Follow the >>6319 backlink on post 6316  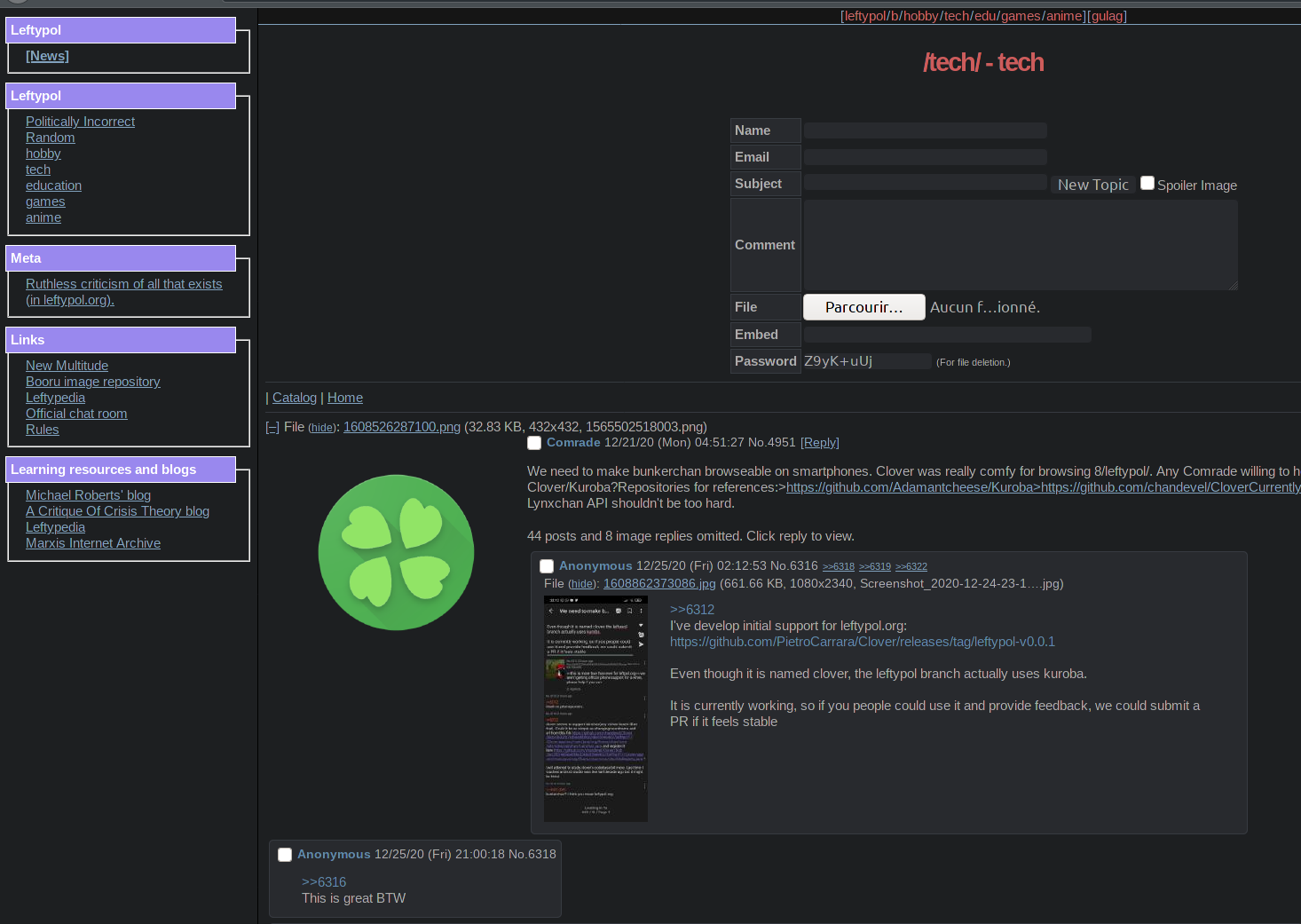(x=874, y=566)
